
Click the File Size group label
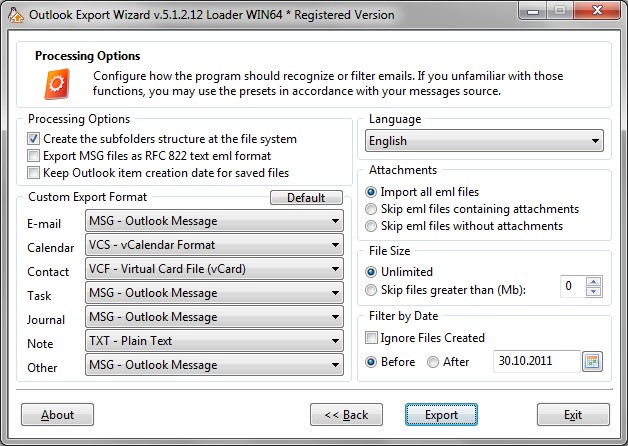(389, 251)
